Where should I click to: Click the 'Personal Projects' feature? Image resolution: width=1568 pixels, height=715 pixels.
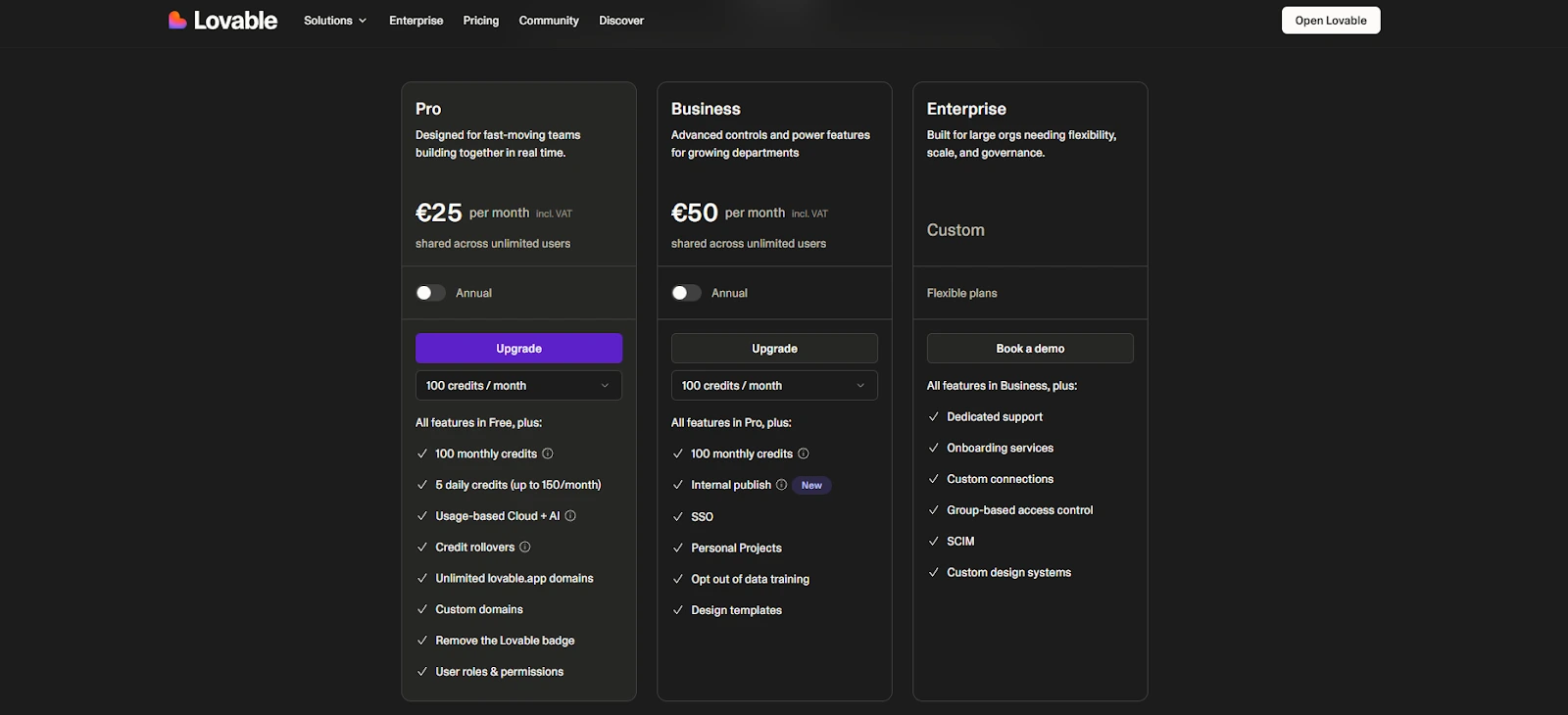[x=736, y=548]
